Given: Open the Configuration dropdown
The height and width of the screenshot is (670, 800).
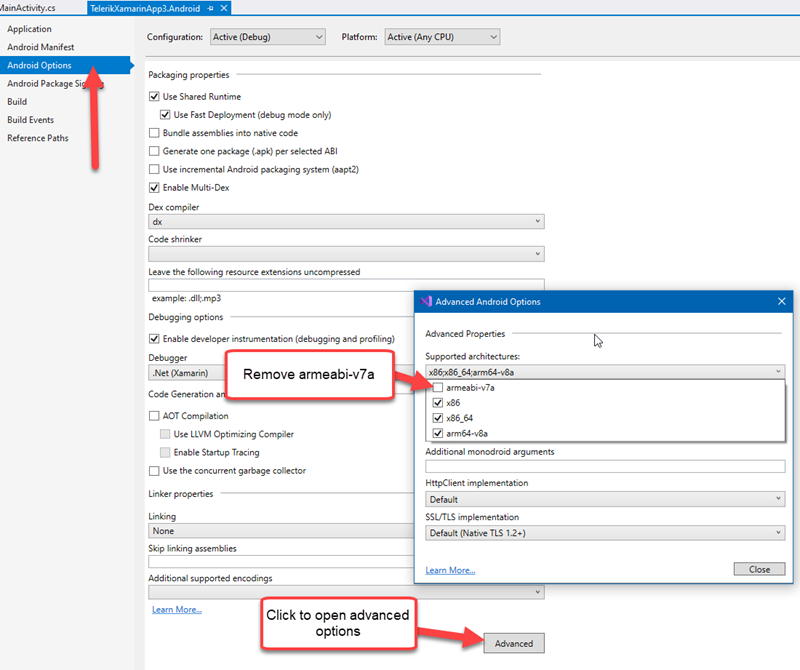Looking at the screenshot, I should (268, 37).
